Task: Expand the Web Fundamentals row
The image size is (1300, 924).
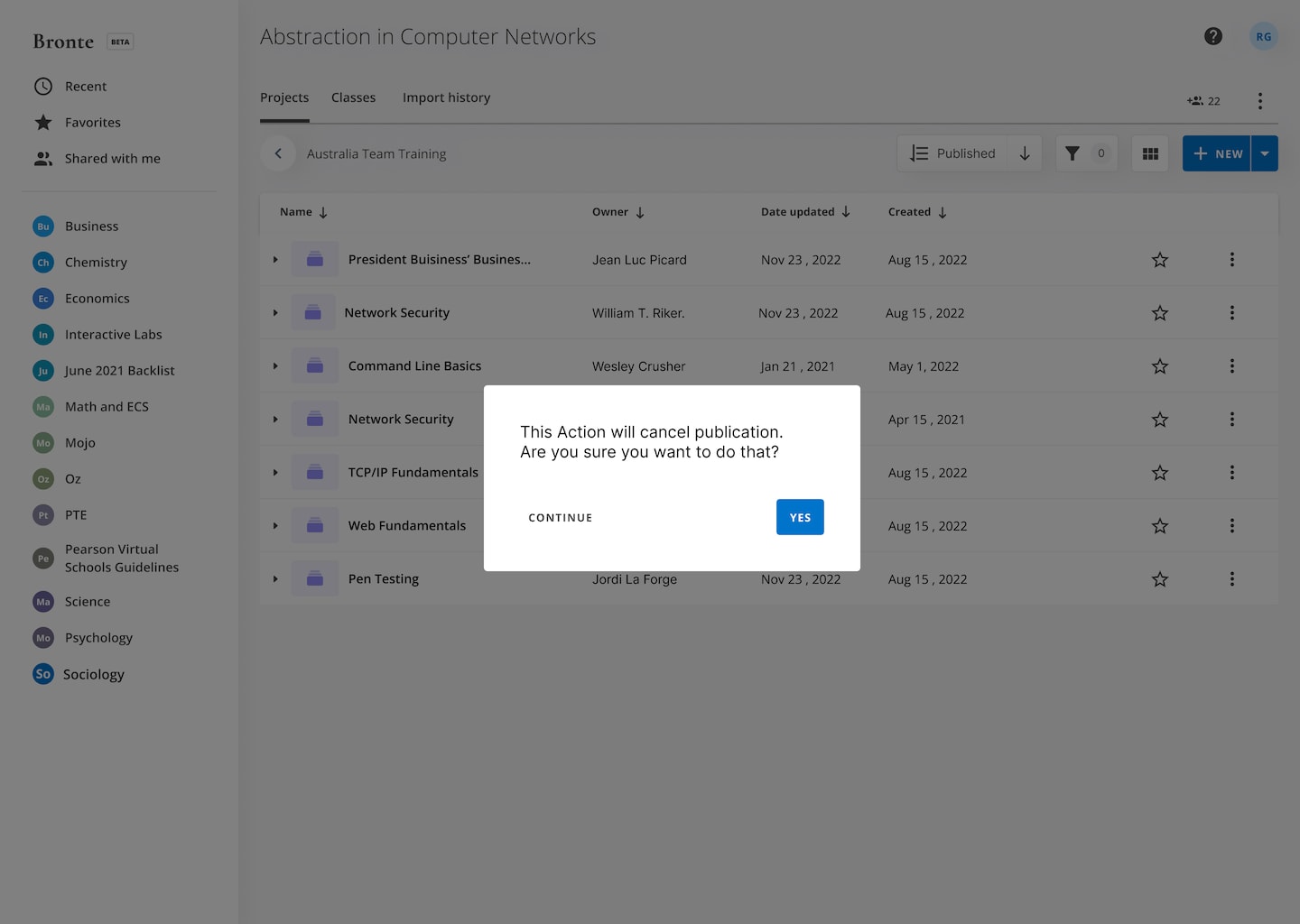Action: click(275, 526)
